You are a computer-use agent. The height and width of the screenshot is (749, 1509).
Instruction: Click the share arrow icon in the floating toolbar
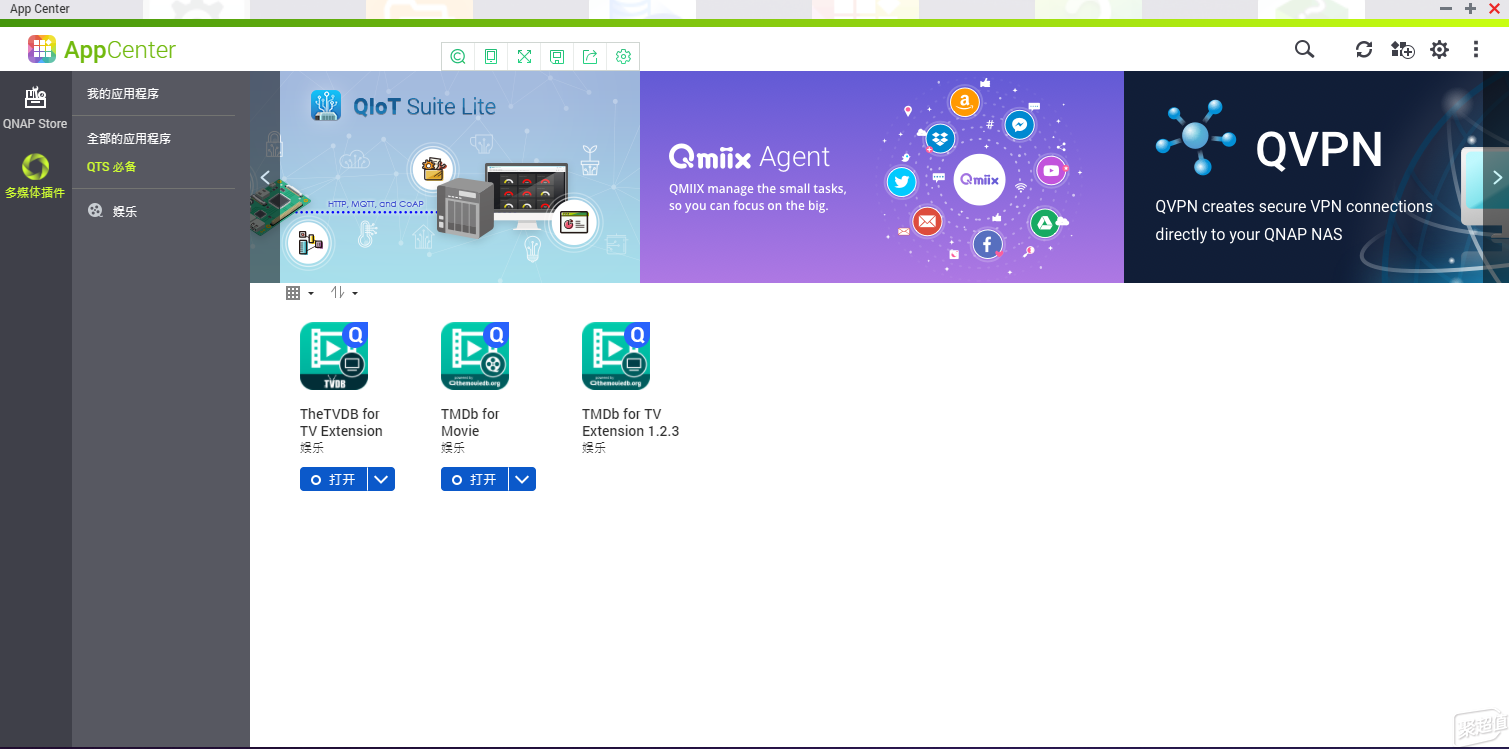[590, 57]
